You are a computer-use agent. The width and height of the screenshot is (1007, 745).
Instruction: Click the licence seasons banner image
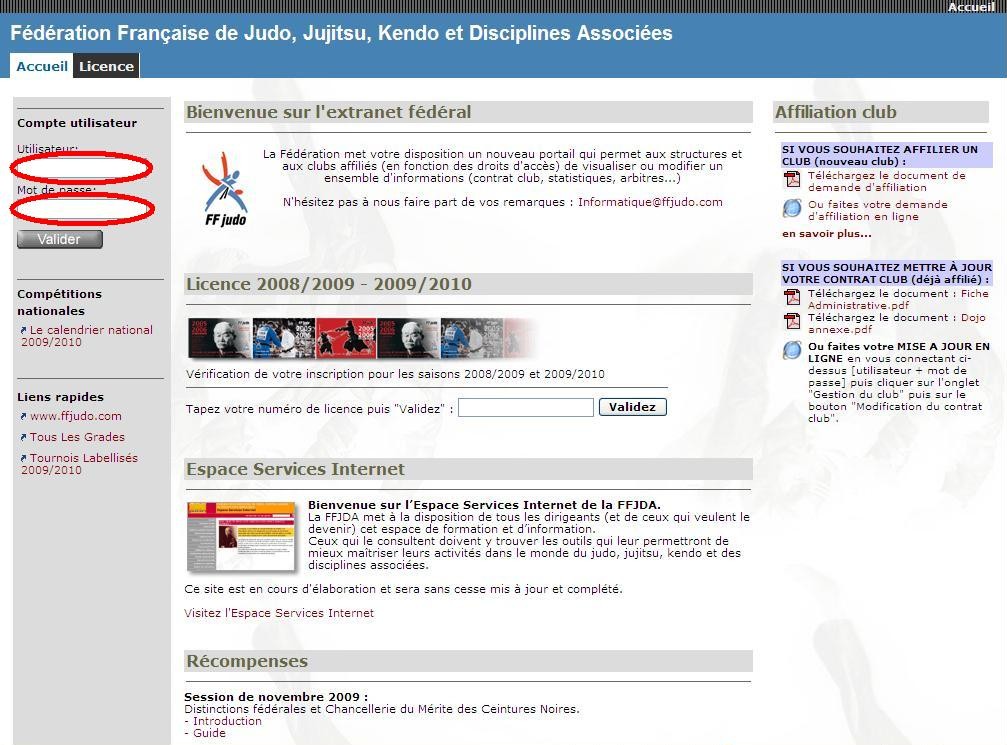(x=362, y=338)
